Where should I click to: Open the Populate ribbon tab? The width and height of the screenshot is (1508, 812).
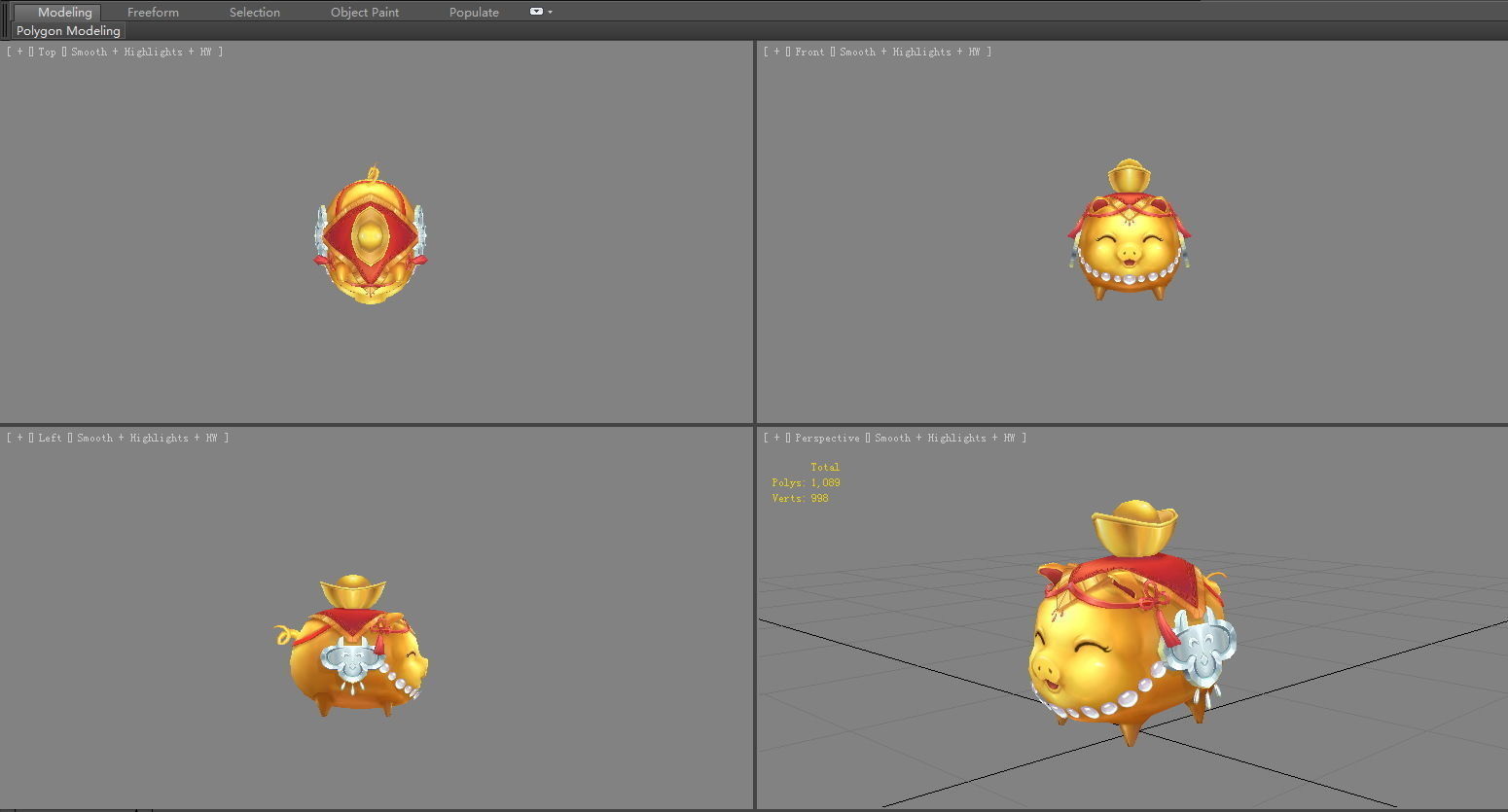tap(474, 13)
